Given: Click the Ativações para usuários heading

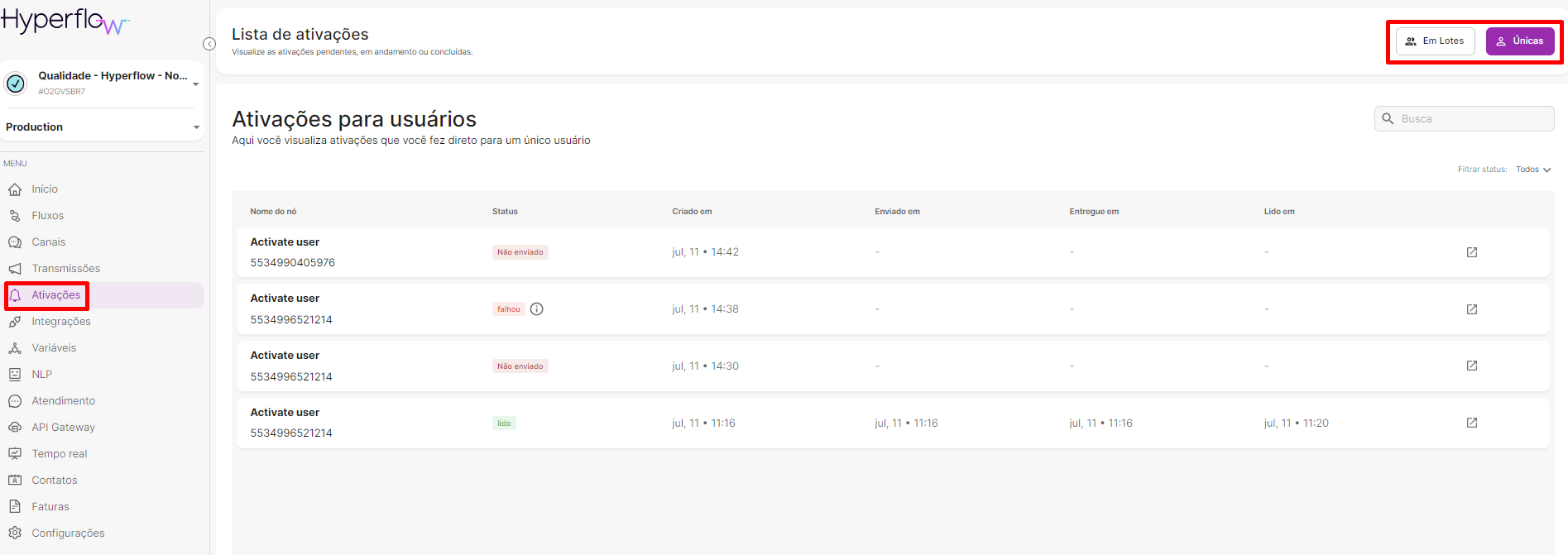Looking at the screenshot, I should (x=354, y=119).
